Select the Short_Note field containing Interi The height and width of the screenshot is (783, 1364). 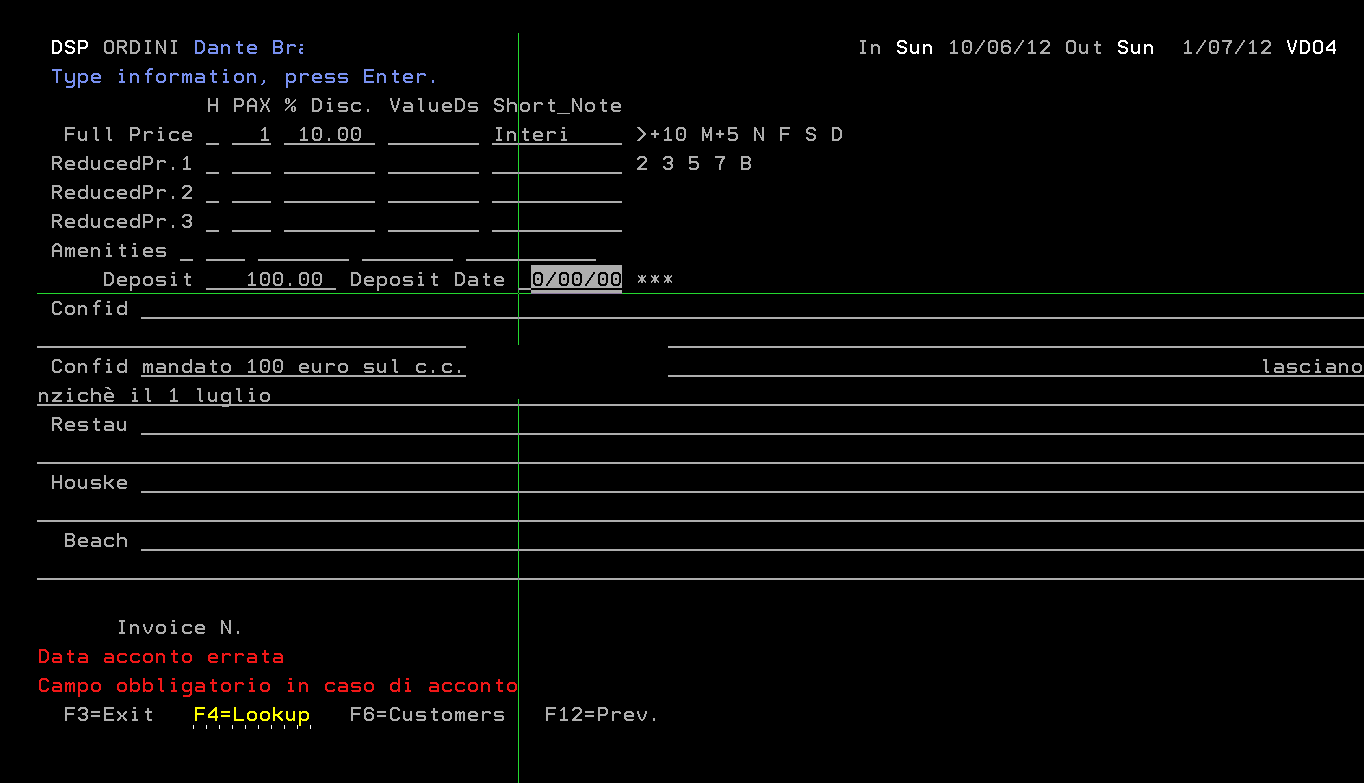556,134
